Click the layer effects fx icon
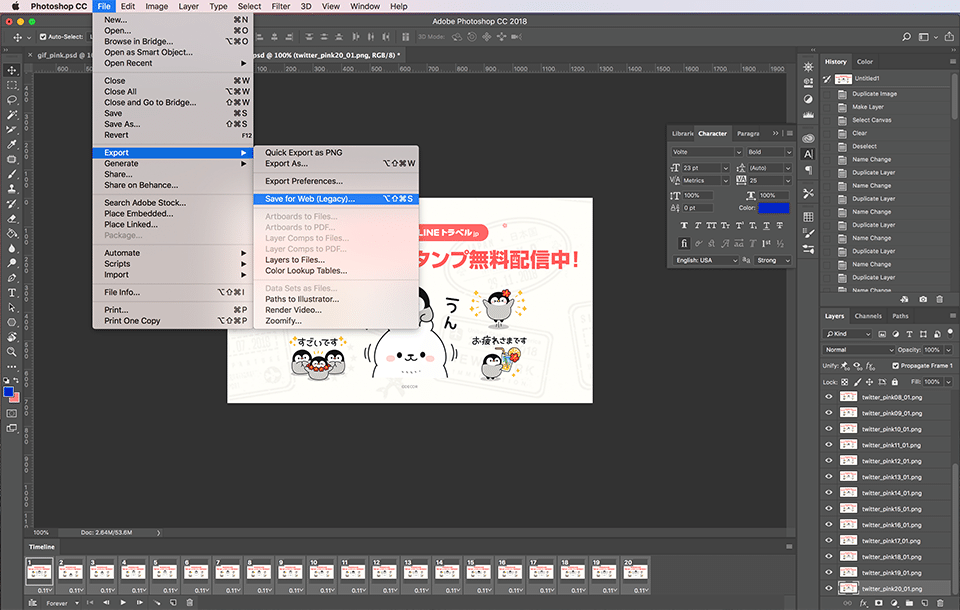The image size is (960, 610). [x=863, y=603]
